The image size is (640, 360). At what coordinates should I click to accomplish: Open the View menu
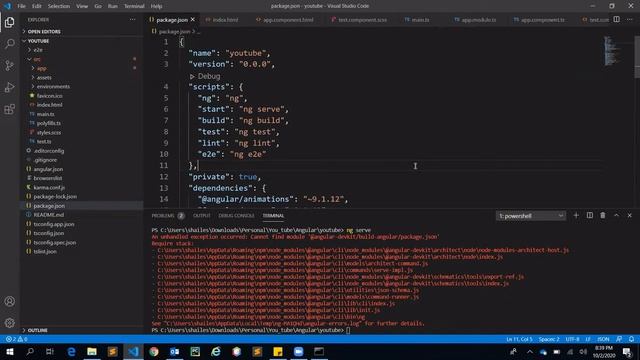tap(82, 6)
